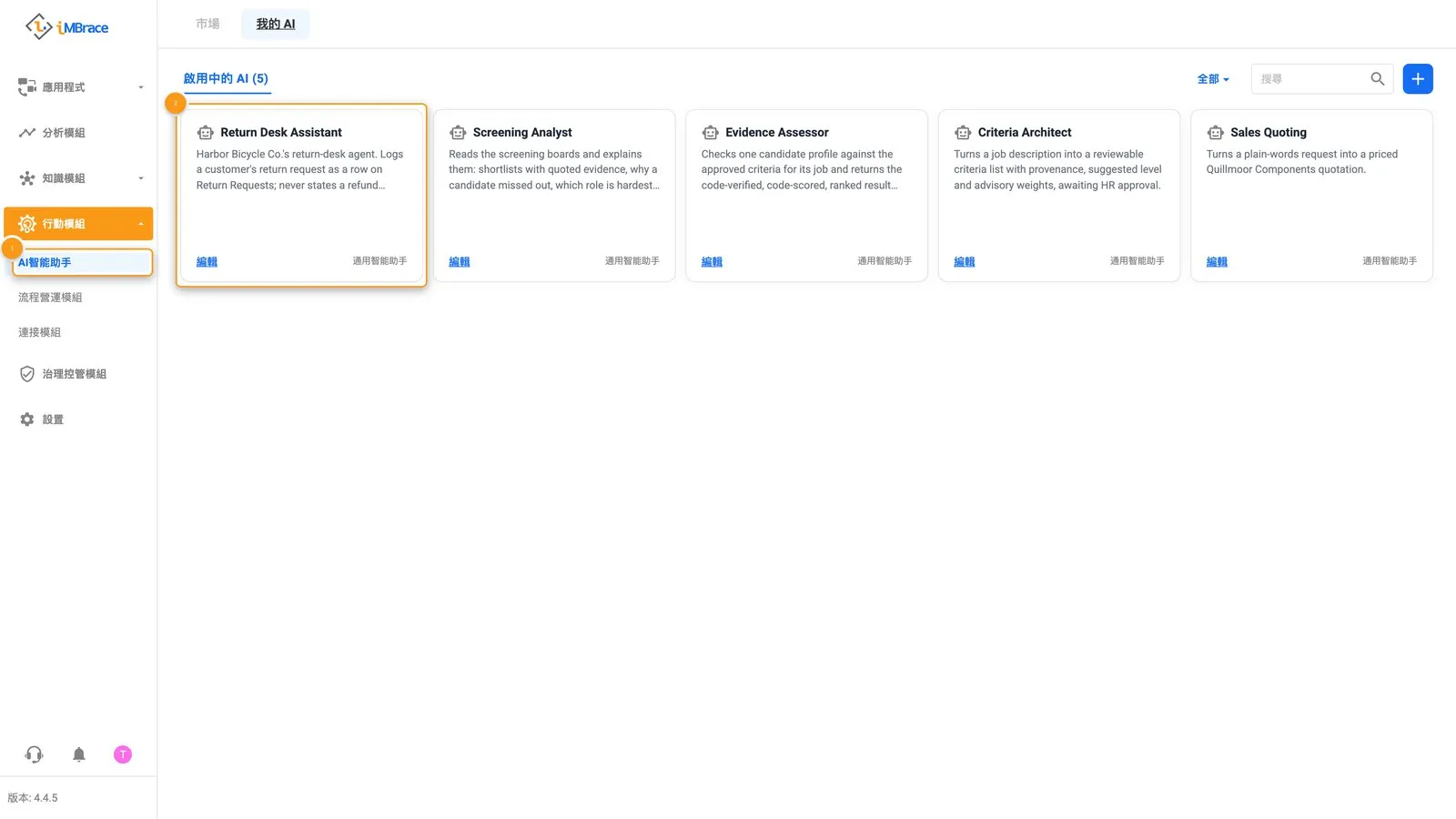Click 編輯 link on Sales Quoting card
Image resolution: width=1456 pixels, height=819 pixels.
1217,262
